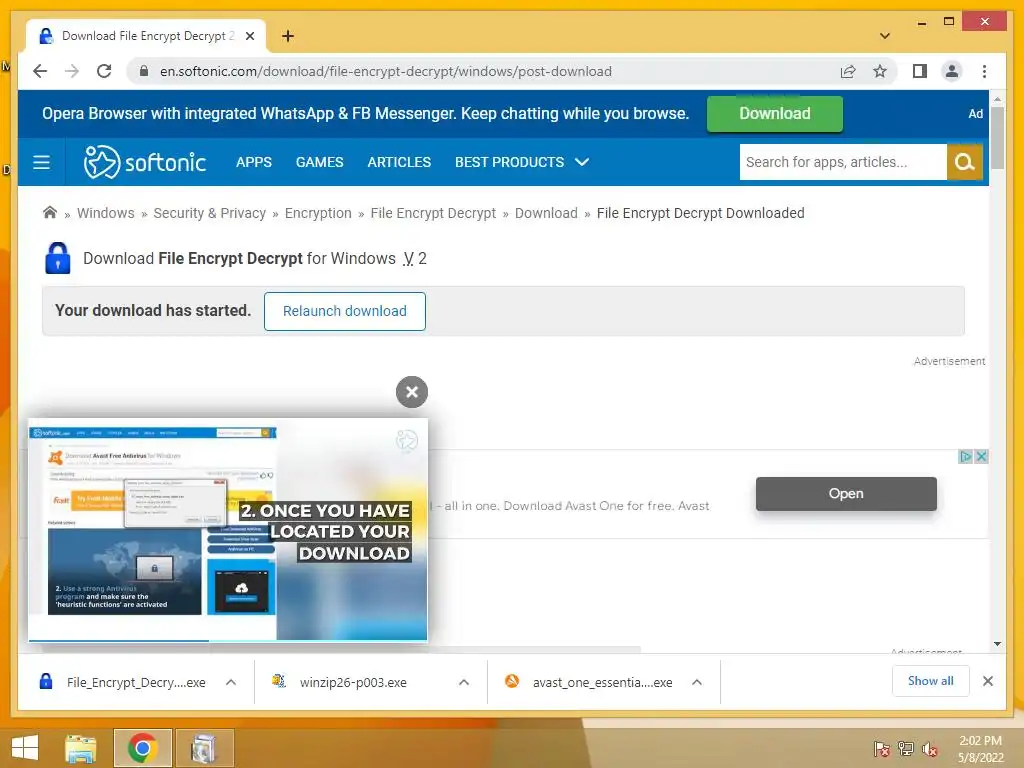This screenshot has width=1024, height=768.
Task: Click the green Opera Download button
Action: (775, 114)
